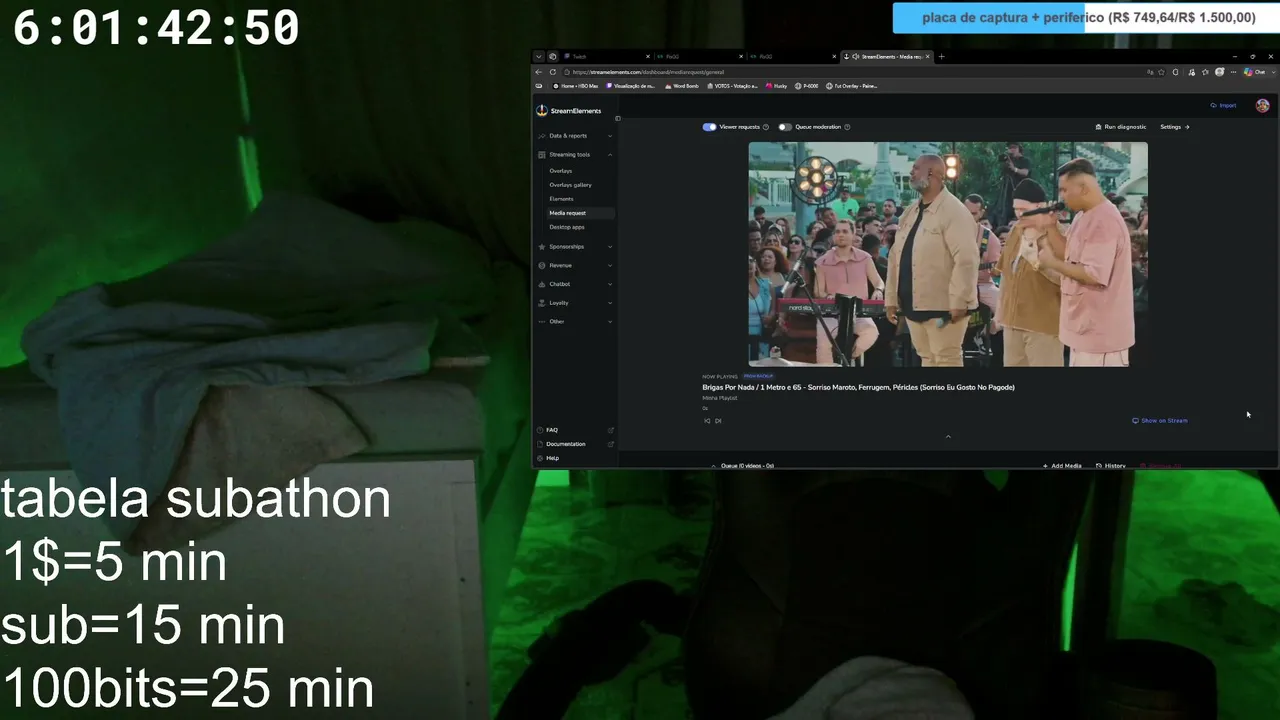
Task: Go back with the browser back arrow
Action: pos(539,72)
